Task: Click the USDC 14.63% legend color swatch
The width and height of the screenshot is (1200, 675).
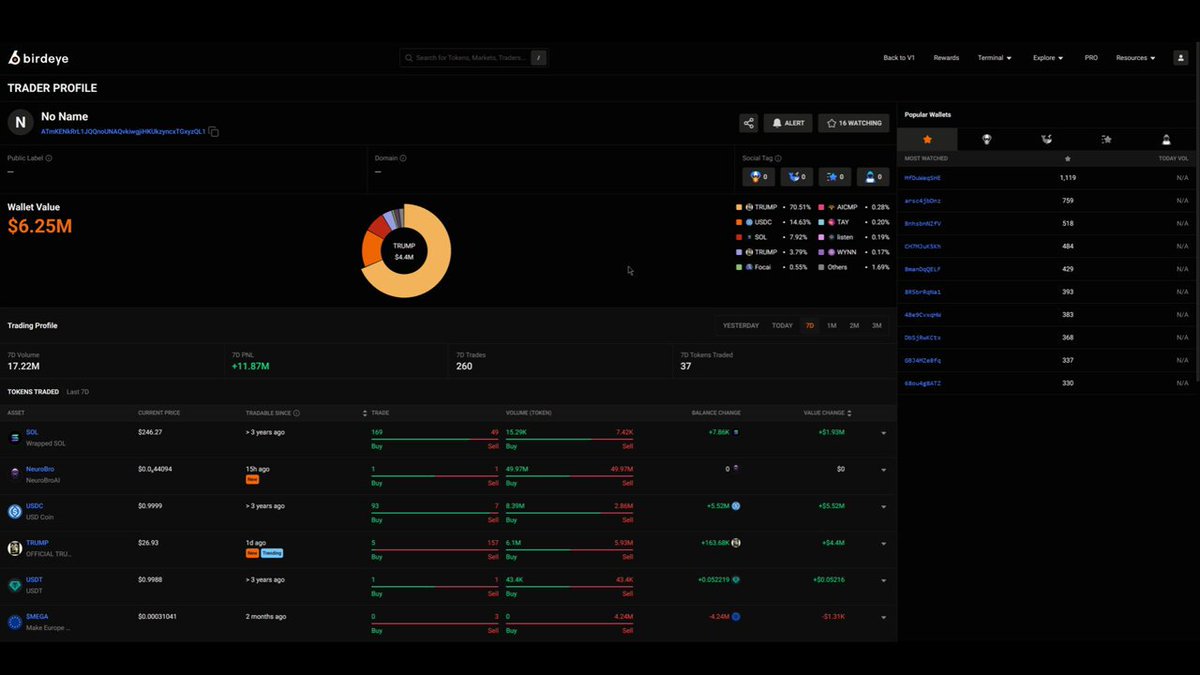Action: (739, 222)
